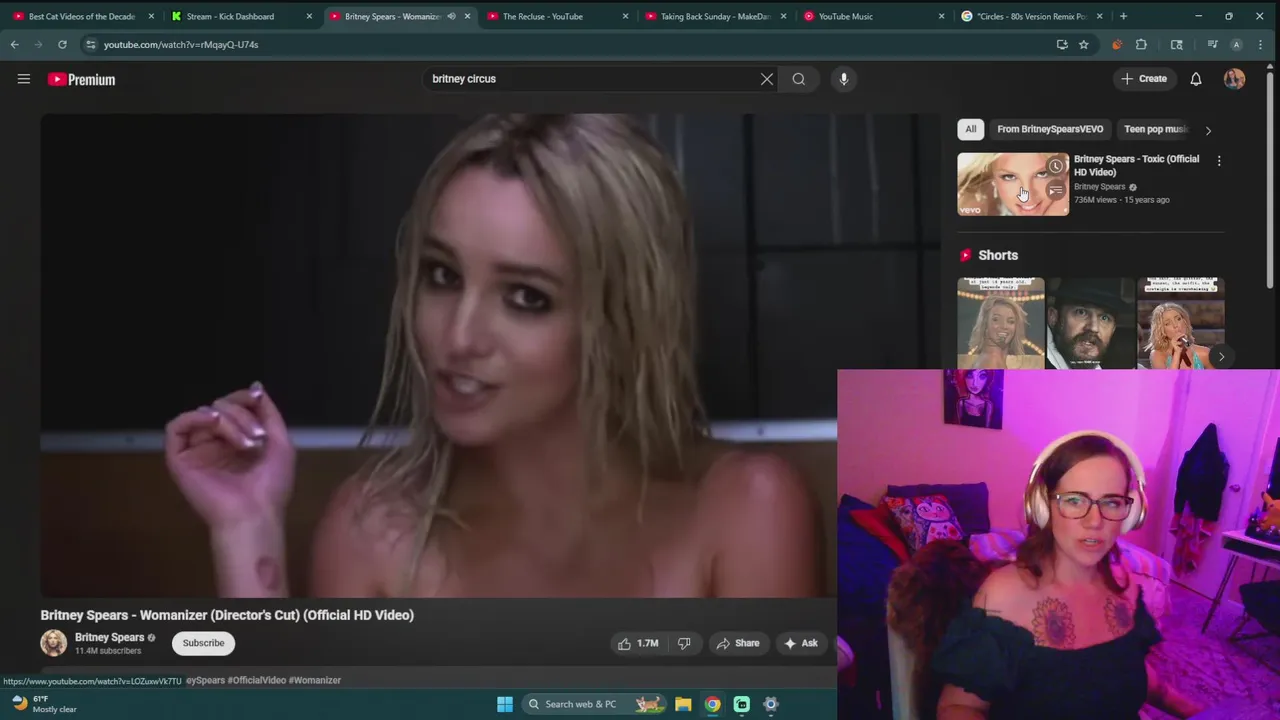
Task: Open YouTube notifications bell
Action: tap(1196, 79)
